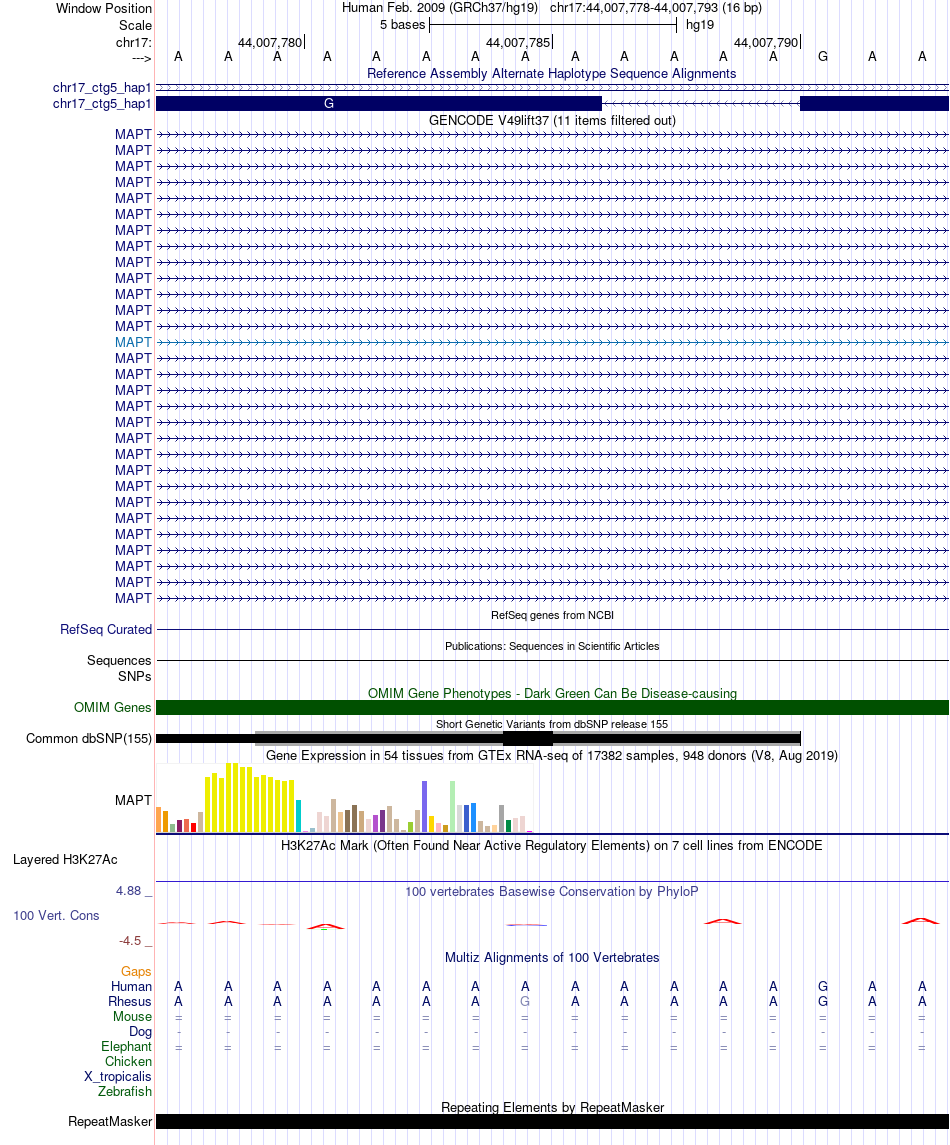Click the Mouse alignment row label

132,1017
